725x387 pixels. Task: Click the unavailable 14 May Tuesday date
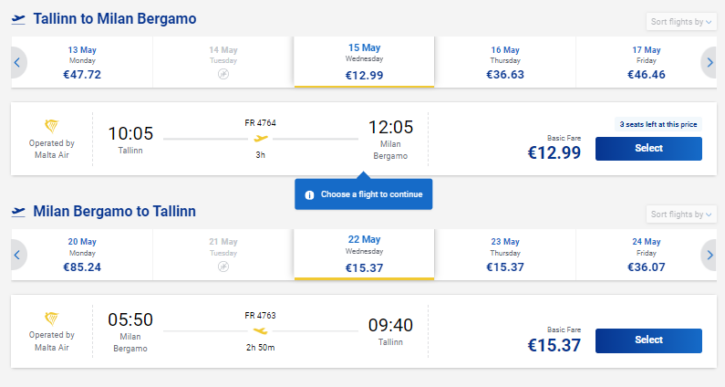coord(223,62)
